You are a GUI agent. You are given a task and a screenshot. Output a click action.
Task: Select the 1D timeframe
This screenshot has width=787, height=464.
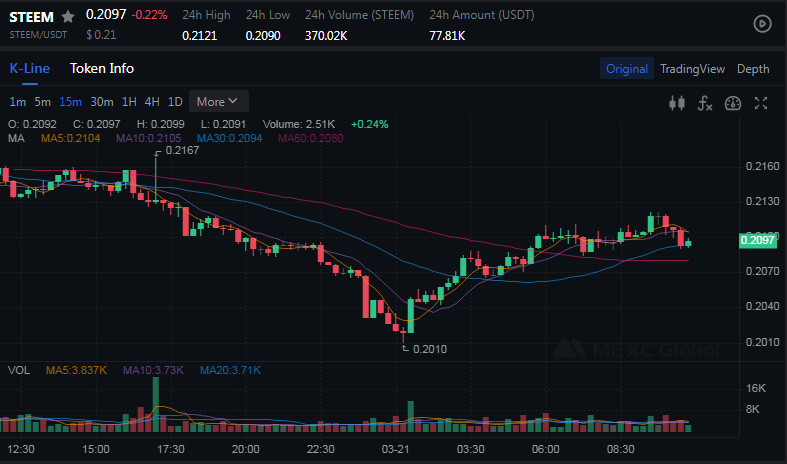pos(175,101)
